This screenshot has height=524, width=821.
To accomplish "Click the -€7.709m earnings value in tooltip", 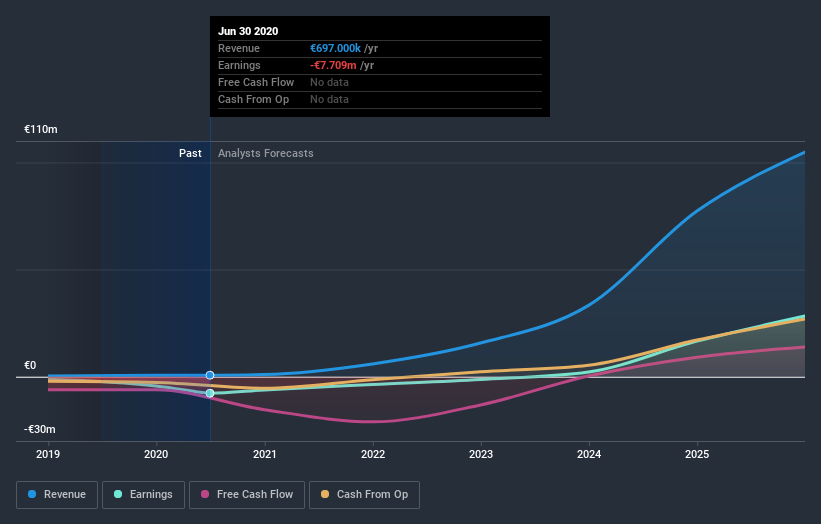I will (333, 65).
